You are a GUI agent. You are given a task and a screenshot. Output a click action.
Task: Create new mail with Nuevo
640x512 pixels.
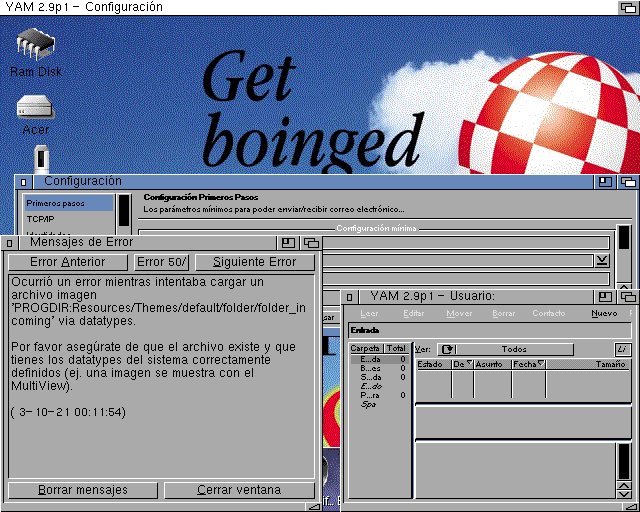(x=604, y=314)
